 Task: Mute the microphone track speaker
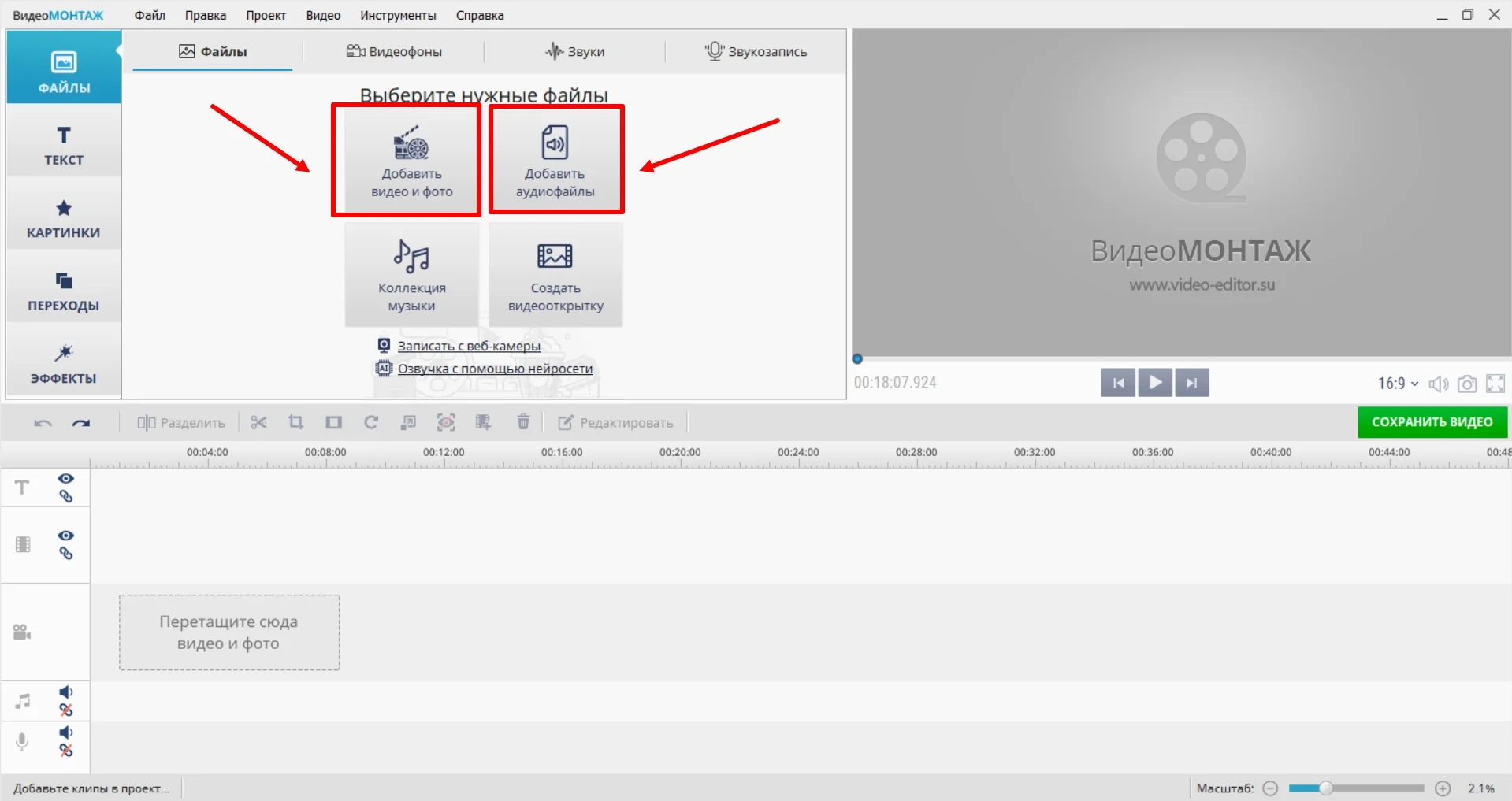66,732
